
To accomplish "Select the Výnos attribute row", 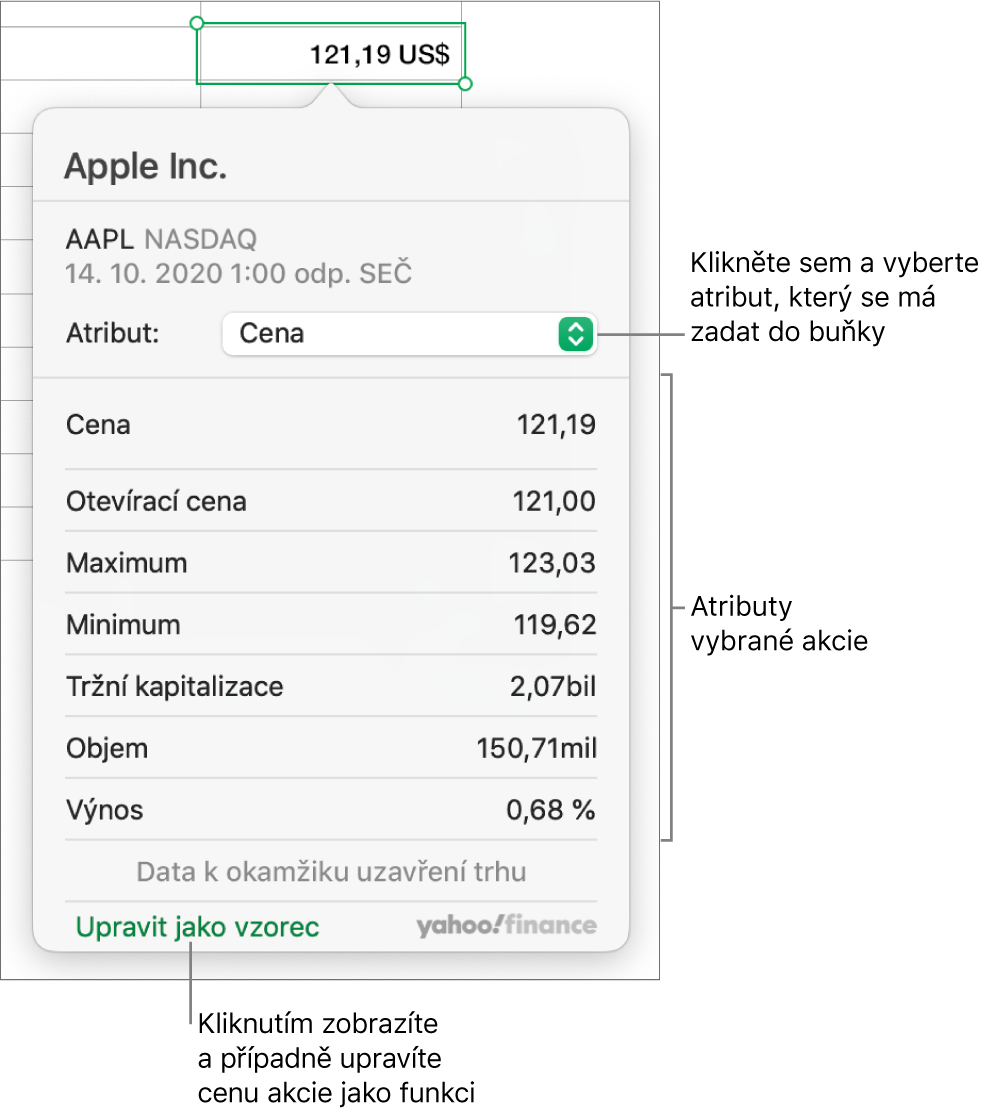I will [x=331, y=809].
